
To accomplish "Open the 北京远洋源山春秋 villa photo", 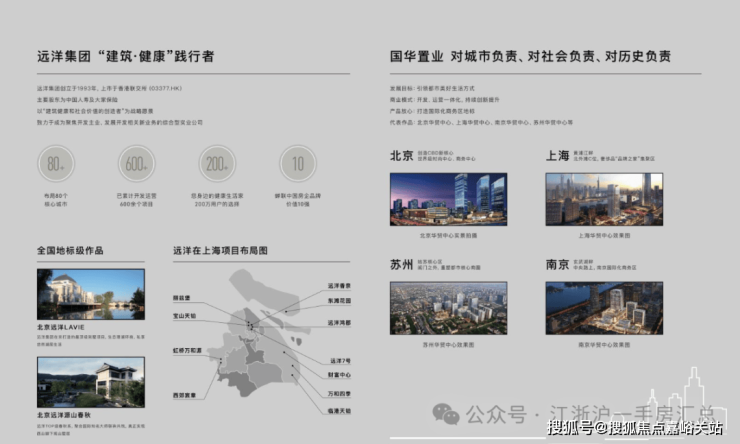I will pyautogui.click(x=91, y=382).
